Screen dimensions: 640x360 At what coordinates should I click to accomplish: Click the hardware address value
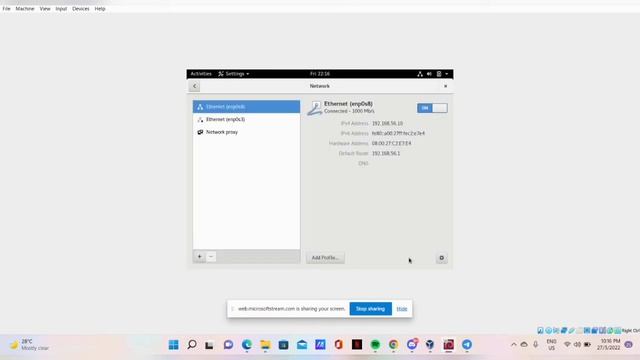[391, 143]
